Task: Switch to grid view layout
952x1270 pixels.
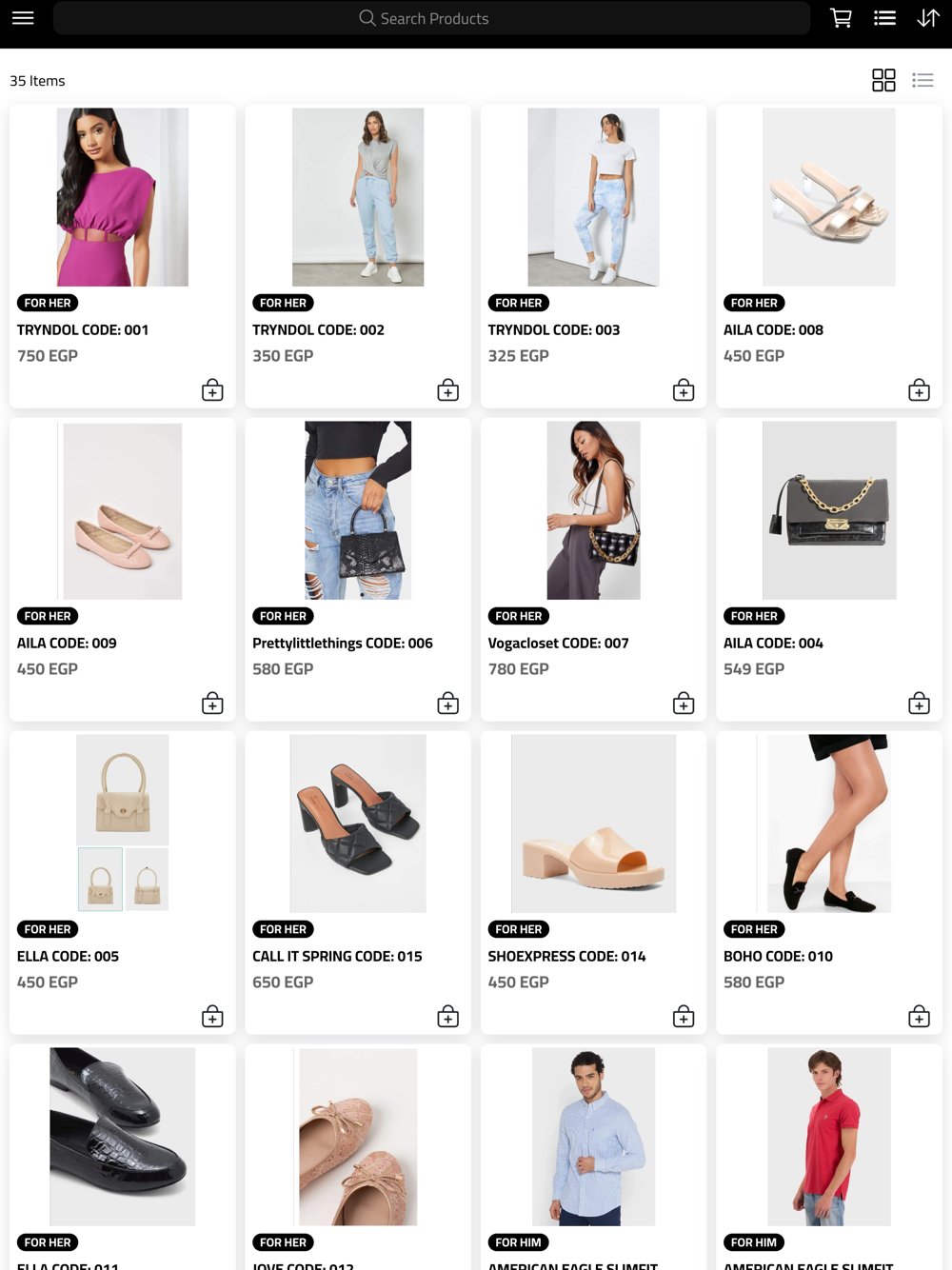Action: (x=883, y=80)
